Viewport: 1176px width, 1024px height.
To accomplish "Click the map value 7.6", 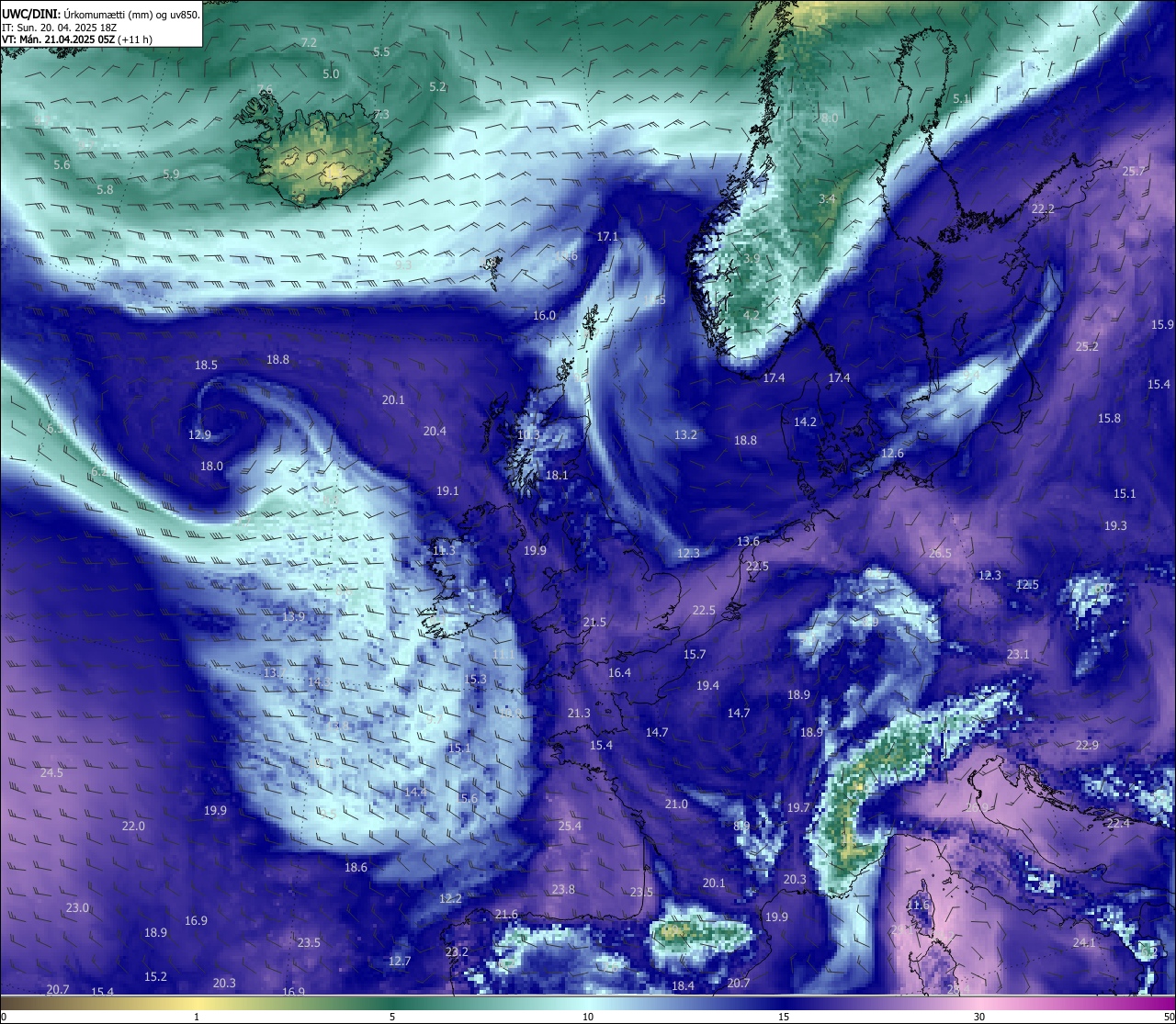I will click(265, 89).
